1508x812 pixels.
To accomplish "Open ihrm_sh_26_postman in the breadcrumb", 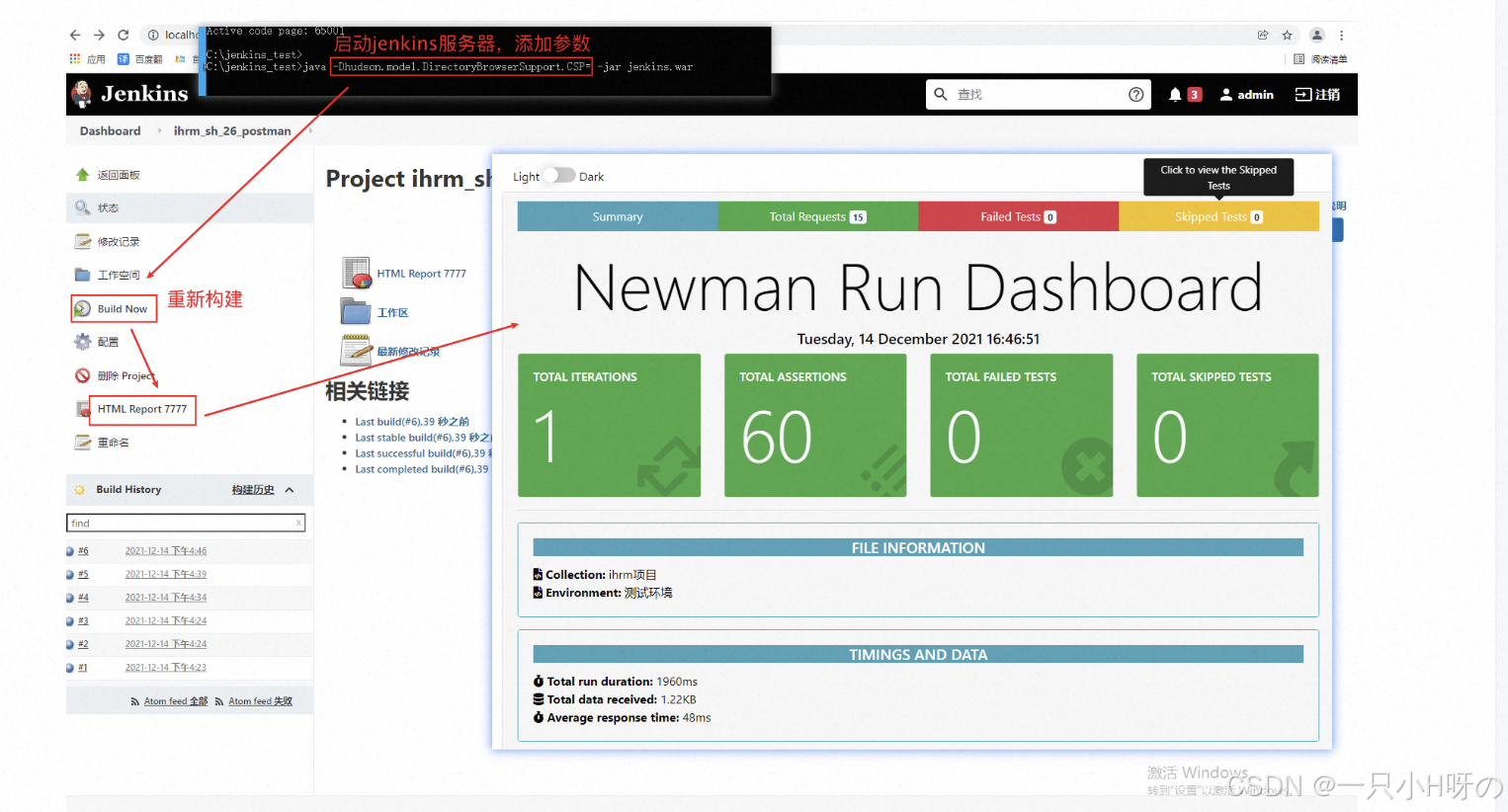I will [232, 130].
